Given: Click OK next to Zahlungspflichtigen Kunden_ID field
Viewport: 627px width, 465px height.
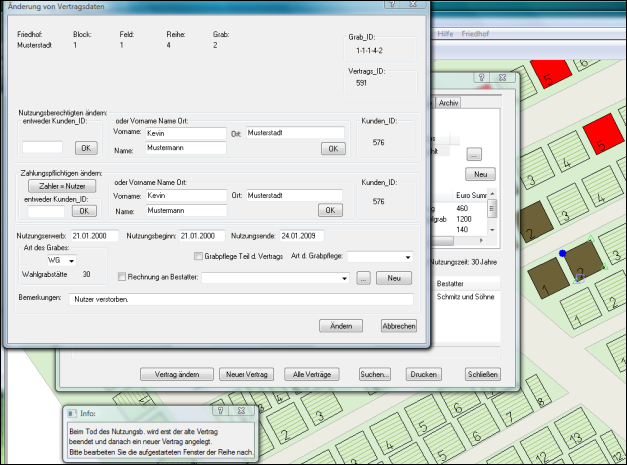Looking at the screenshot, I should coord(84,211).
